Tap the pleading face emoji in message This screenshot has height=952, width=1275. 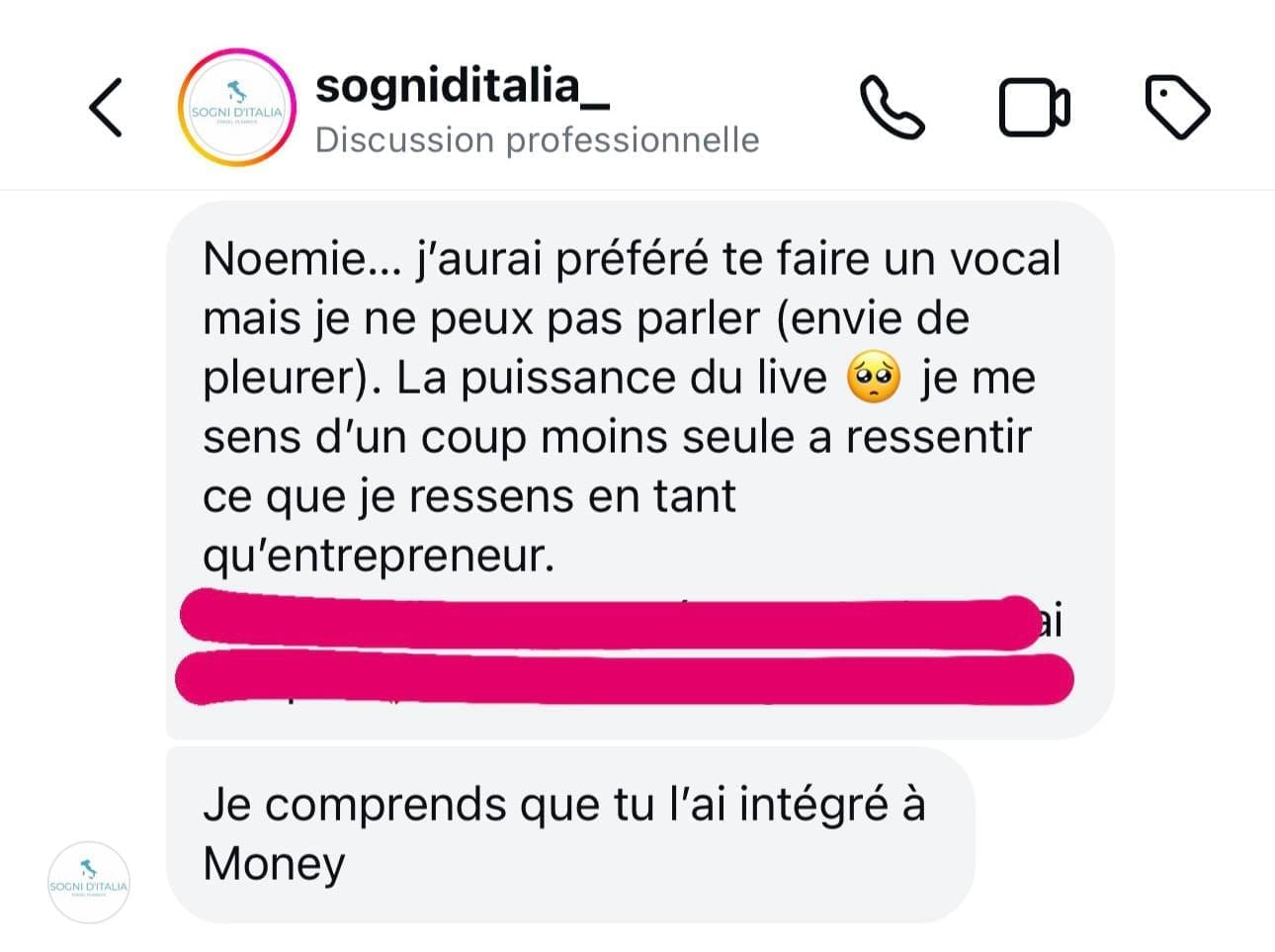tap(874, 380)
